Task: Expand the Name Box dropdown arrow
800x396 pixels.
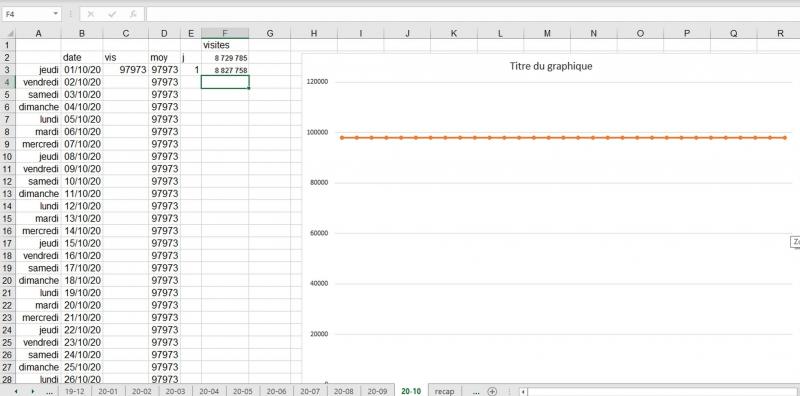Action: click(x=55, y=14)
